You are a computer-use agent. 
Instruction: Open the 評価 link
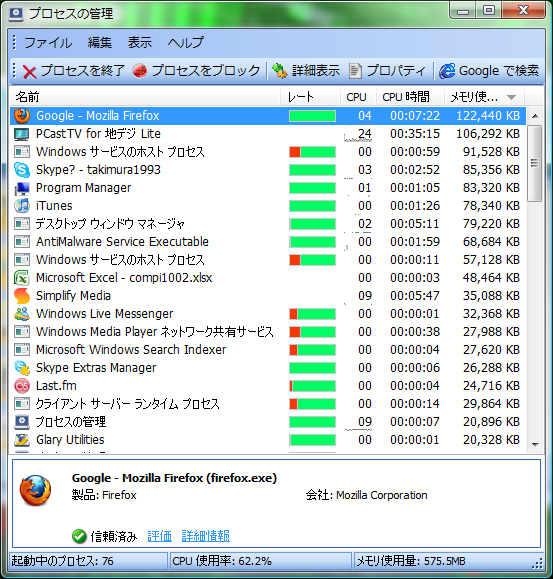(x=159, y=536)
